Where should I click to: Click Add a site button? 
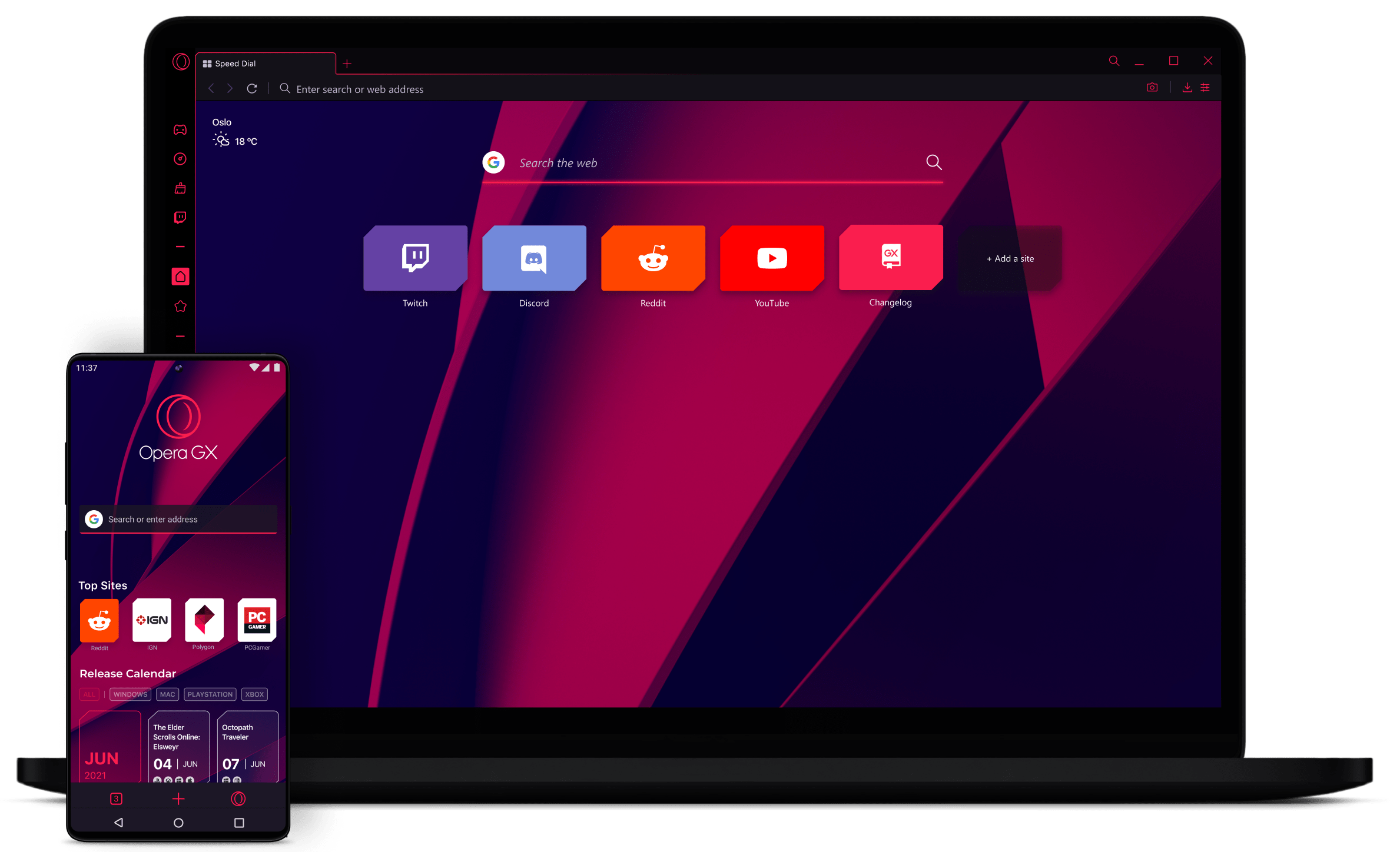point(1007,258)
